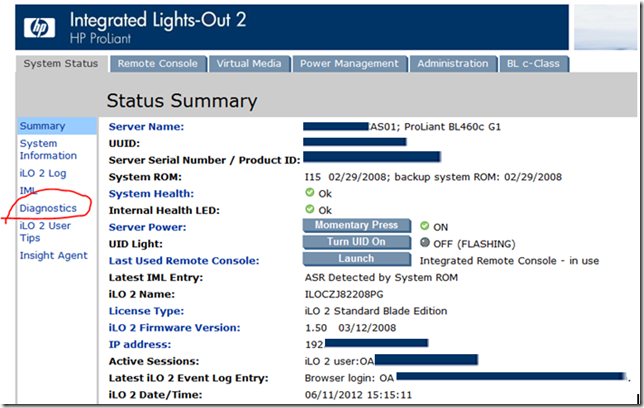Click Integrated Remote Console - in use text
The width and height of the screenshot is (644, 408).
pyautogui.click(x=509, y=261)
